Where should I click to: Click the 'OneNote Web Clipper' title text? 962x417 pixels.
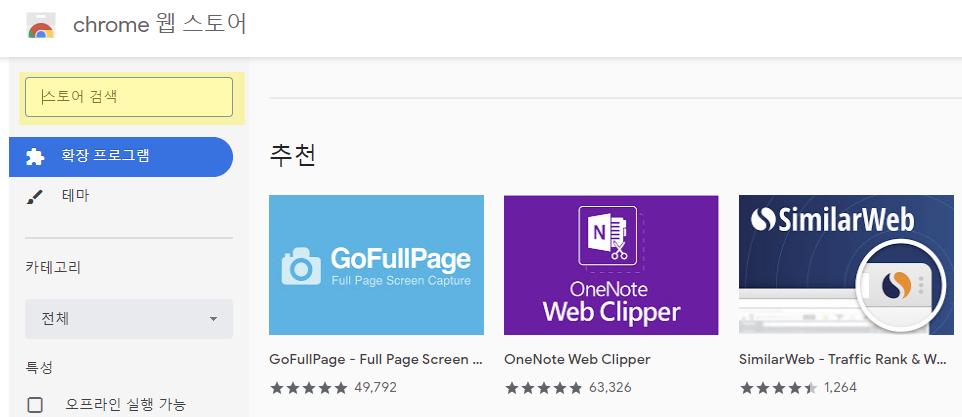coord(577,359)
